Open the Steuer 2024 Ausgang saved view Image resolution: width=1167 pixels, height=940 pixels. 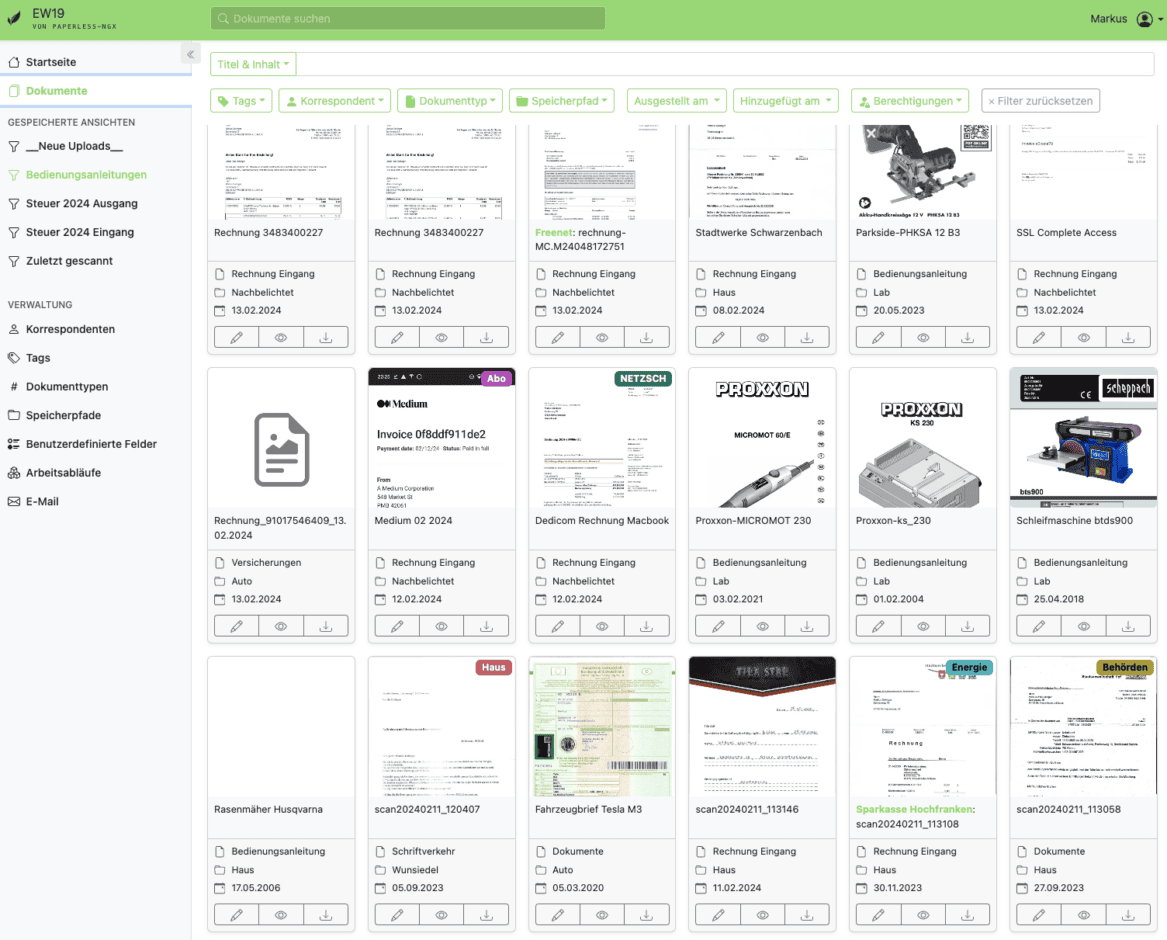81,204
